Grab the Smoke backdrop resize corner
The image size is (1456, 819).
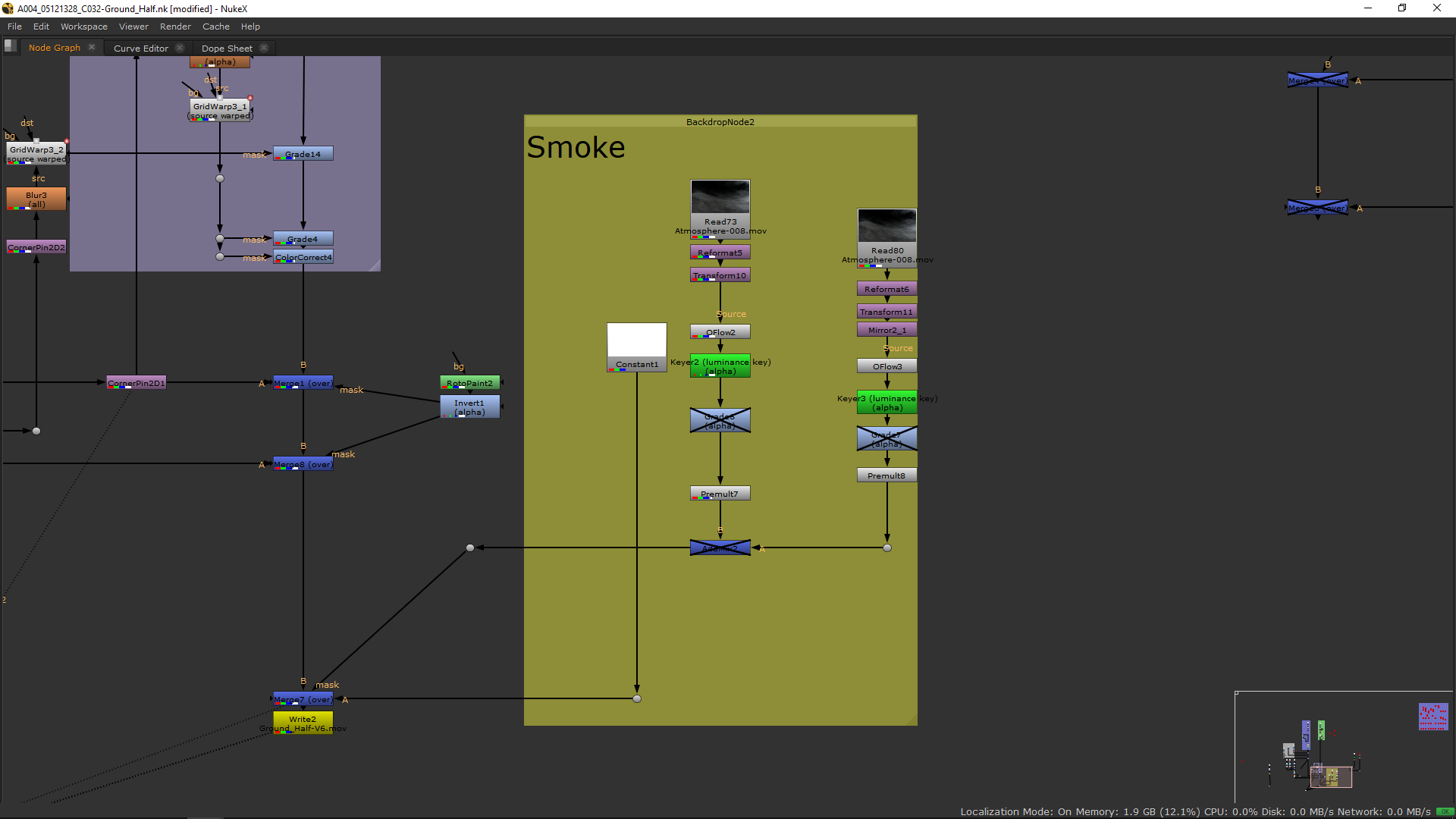click(x=912, y=720)
